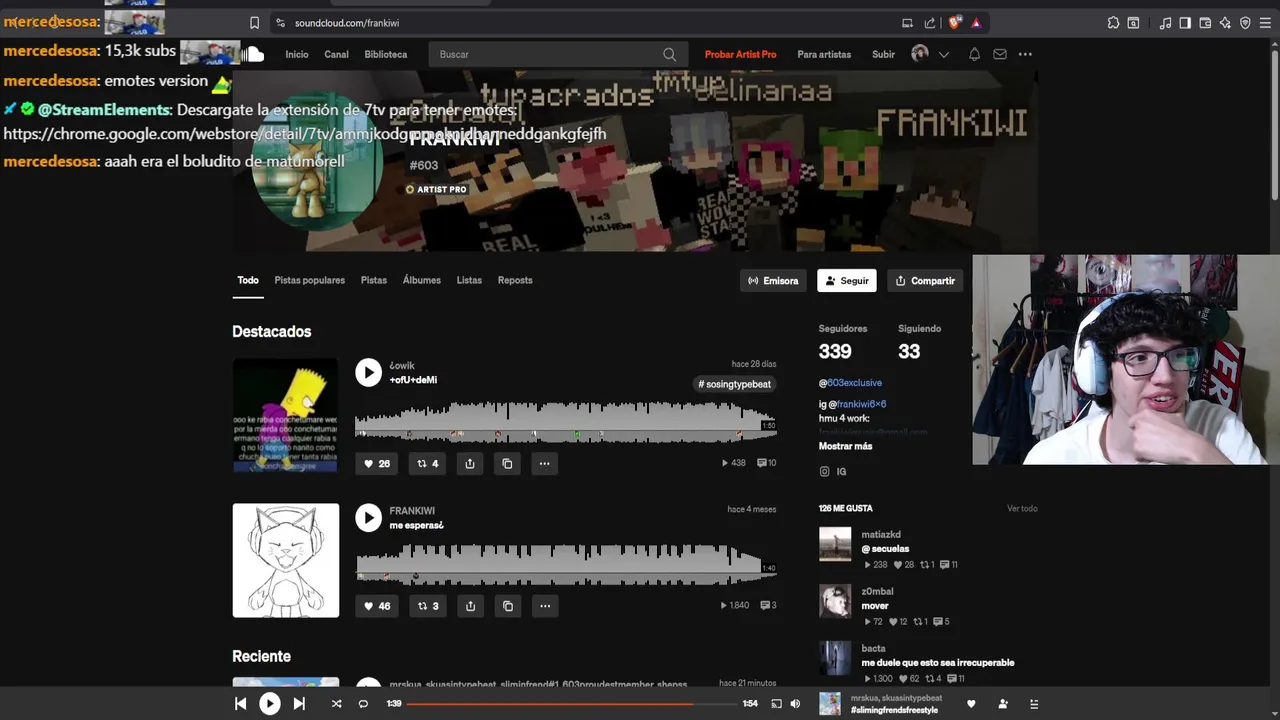Seek in me esperas¿ waveform

(565, 563)
